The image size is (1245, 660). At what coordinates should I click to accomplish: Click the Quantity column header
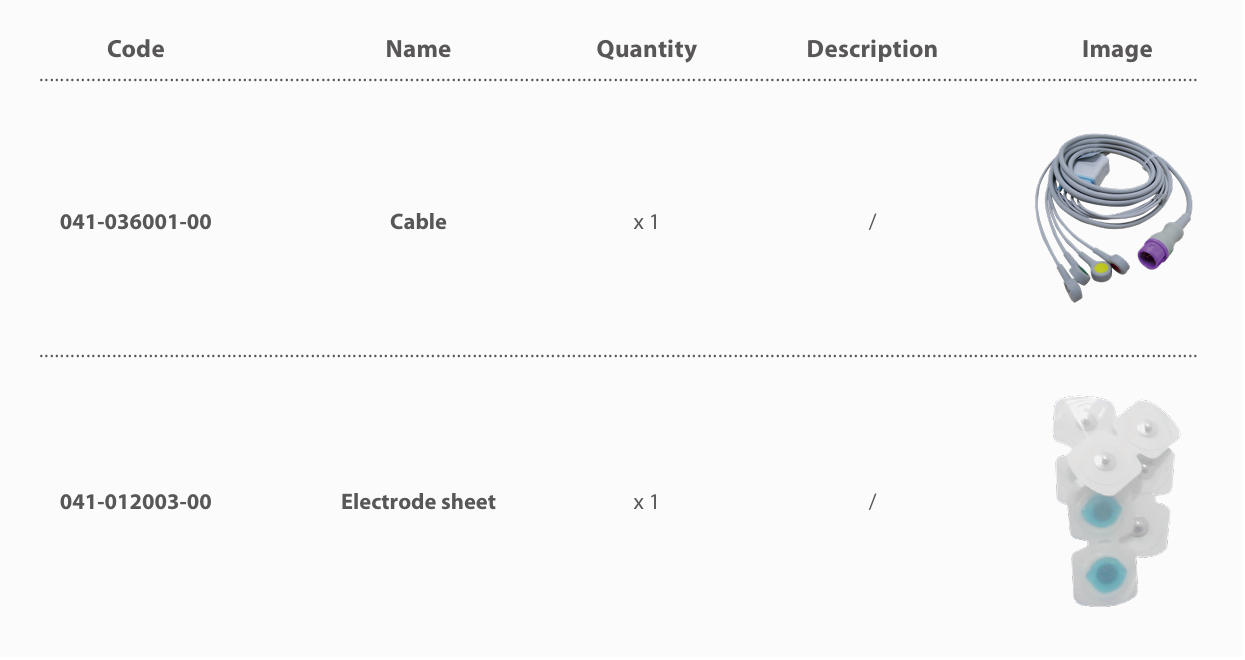click(x=646, y=49)
